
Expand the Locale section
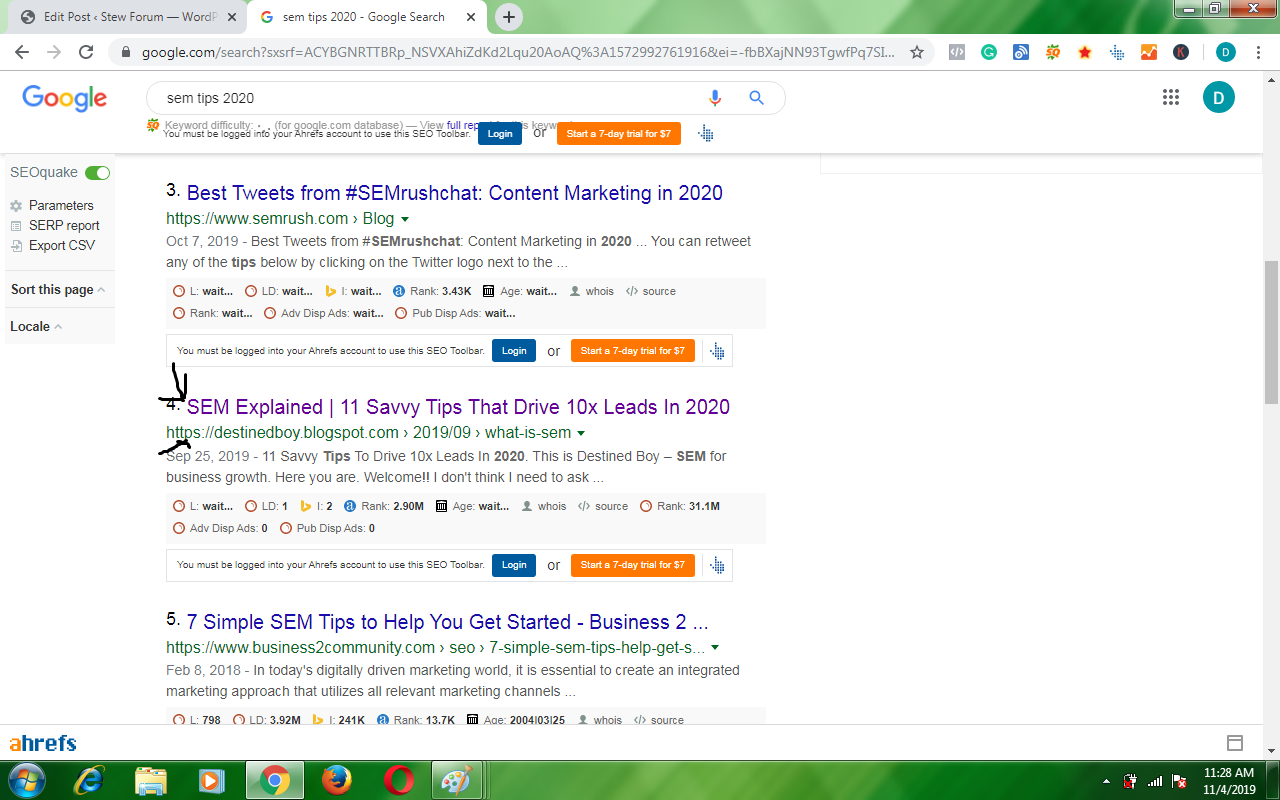(x=36, y=326)
